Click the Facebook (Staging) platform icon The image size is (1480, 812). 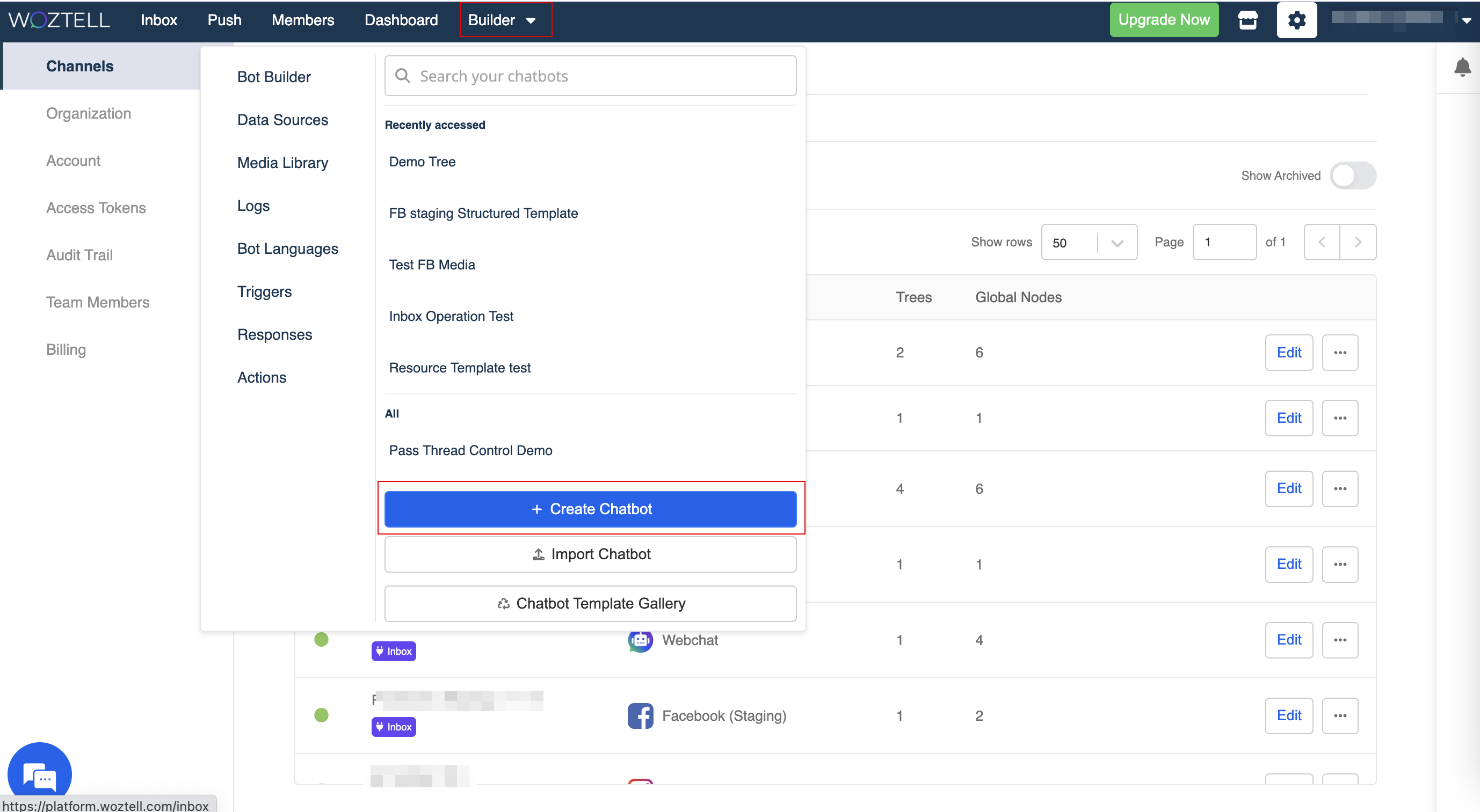(640, 715)
